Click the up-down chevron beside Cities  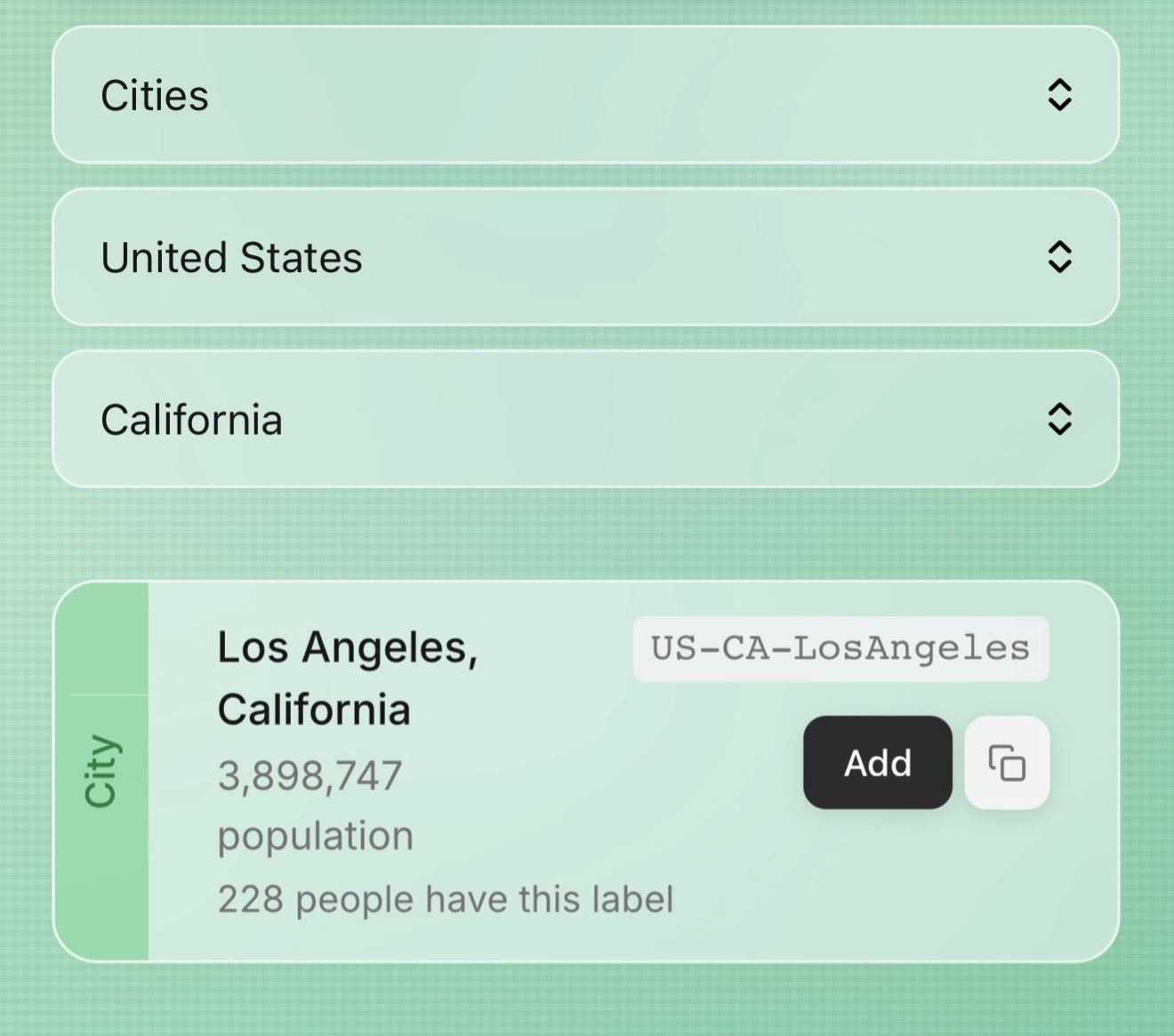pos(1059,95)
